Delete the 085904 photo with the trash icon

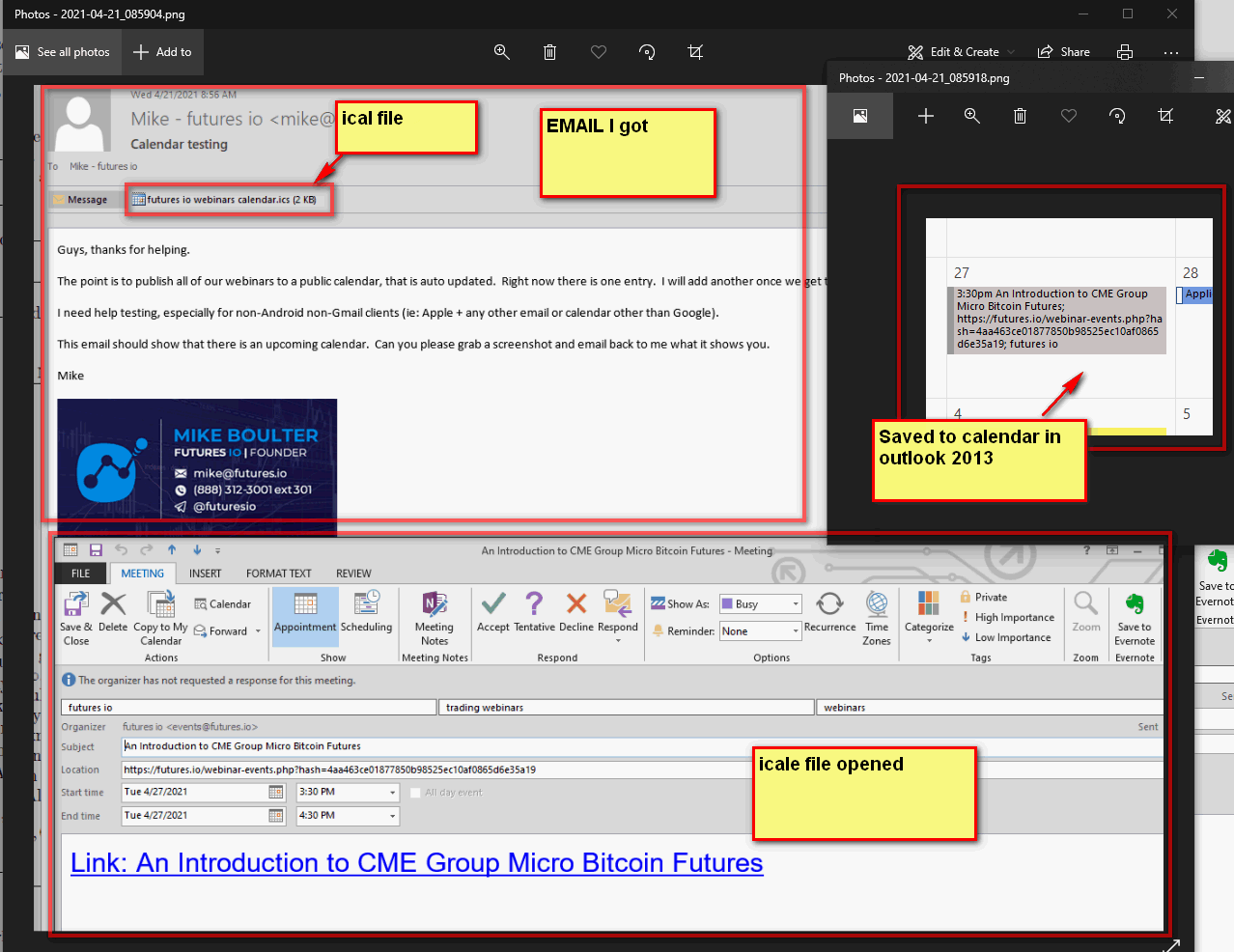click(x=549, y=52)
